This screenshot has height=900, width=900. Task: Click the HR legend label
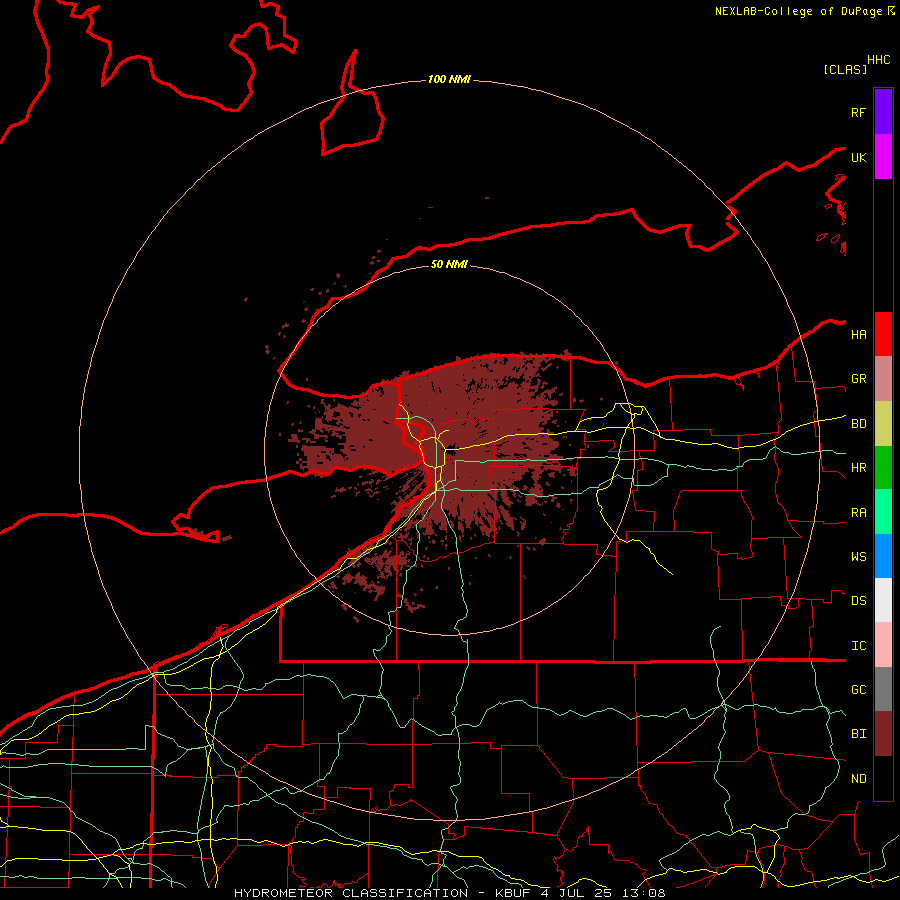(x=858, y=468)
